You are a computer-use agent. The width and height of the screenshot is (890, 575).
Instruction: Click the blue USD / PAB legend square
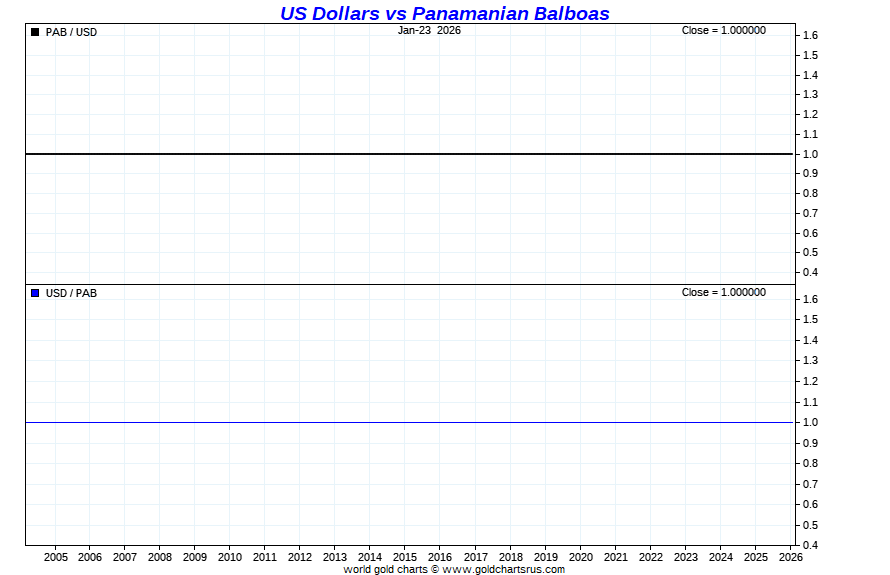click(35, 293)
